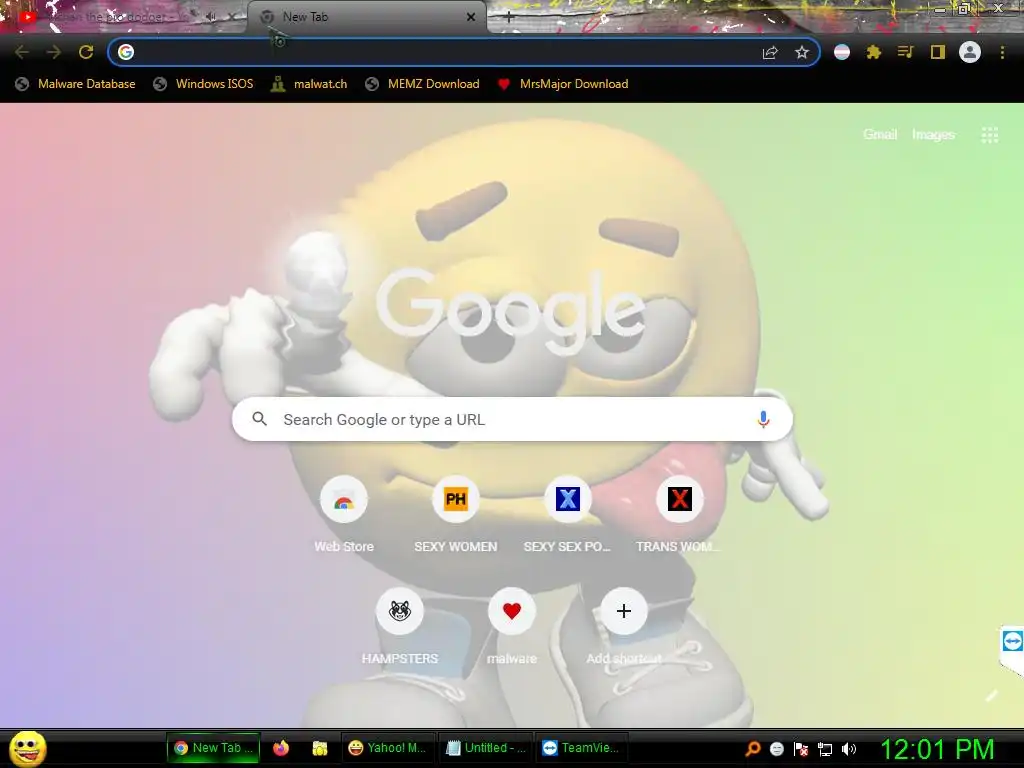Bookmark this tab with the star icon
Image resolution: width=1024 pixels, height=768 pixels.
point(802,52)
